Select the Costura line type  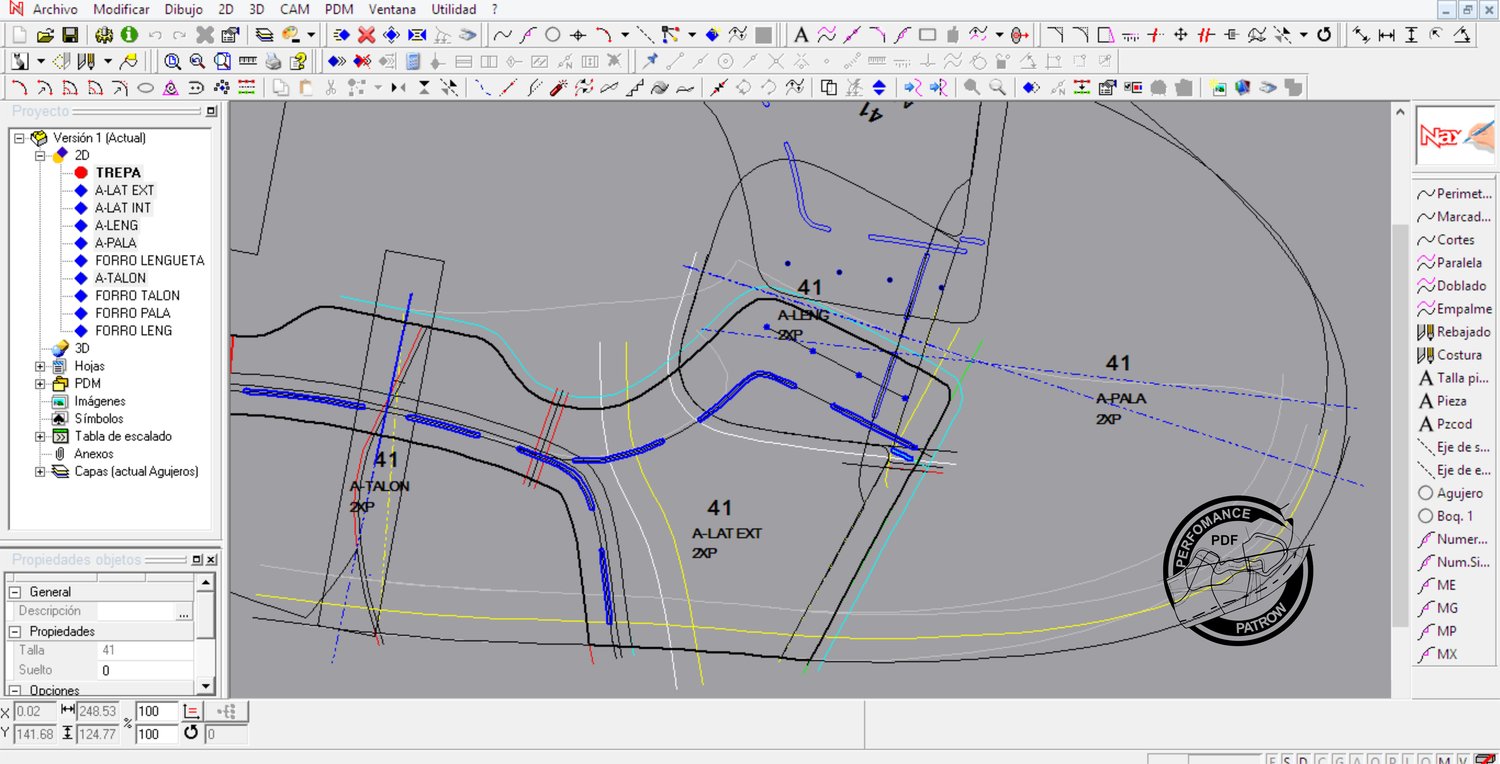(1459, 355)
